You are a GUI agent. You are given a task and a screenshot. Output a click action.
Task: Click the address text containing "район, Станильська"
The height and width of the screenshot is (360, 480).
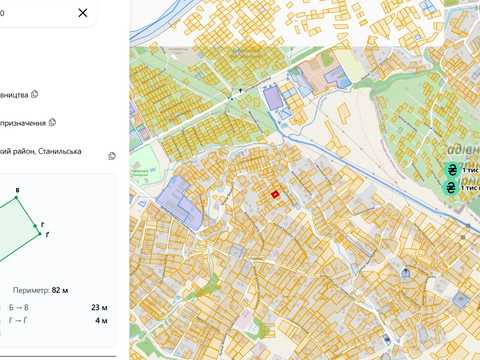(x=40, y=151)
